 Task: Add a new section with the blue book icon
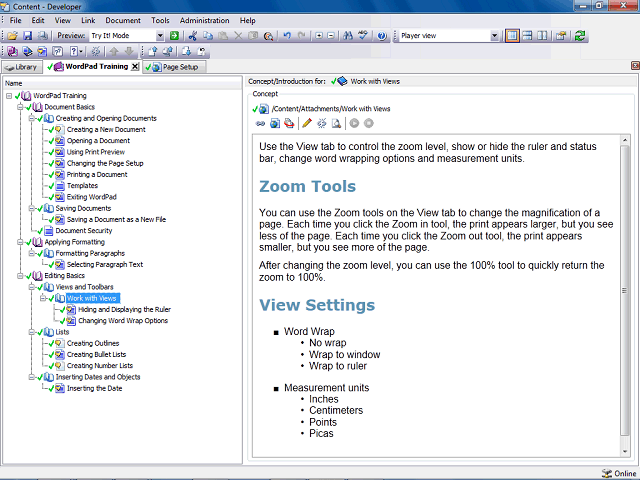point(27,51)
